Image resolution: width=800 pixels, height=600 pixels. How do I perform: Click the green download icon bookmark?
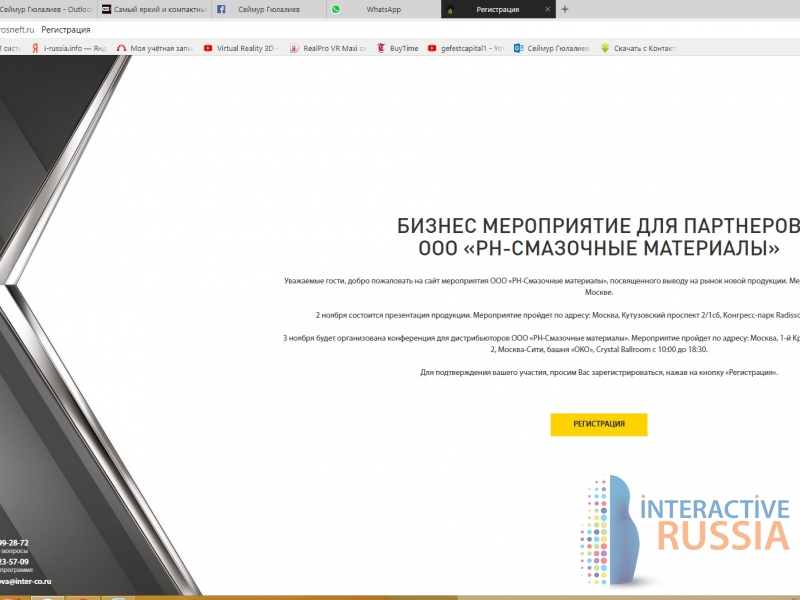coord(605,48)
